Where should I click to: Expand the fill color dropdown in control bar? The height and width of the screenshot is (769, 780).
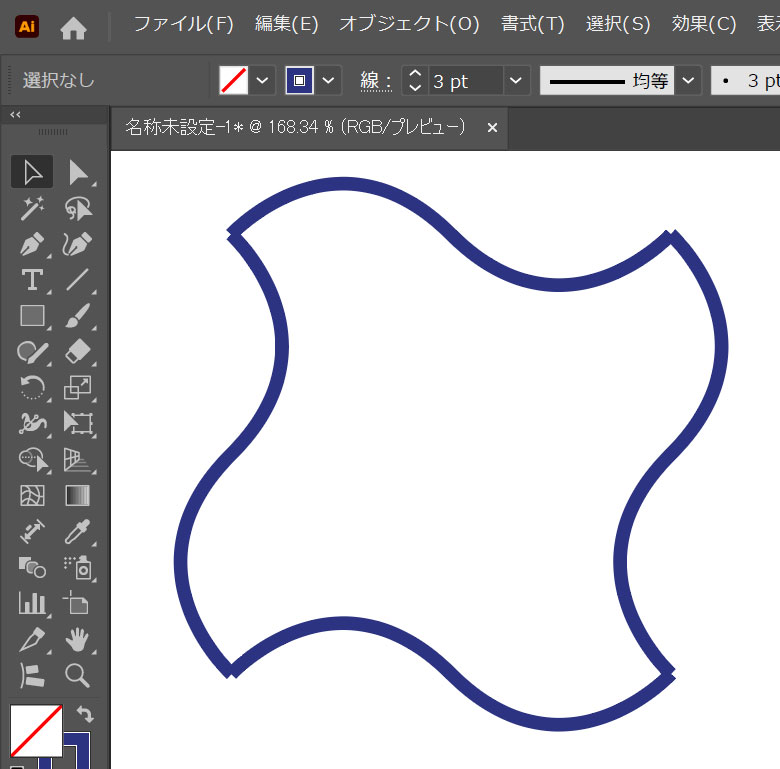coord(262,80)
